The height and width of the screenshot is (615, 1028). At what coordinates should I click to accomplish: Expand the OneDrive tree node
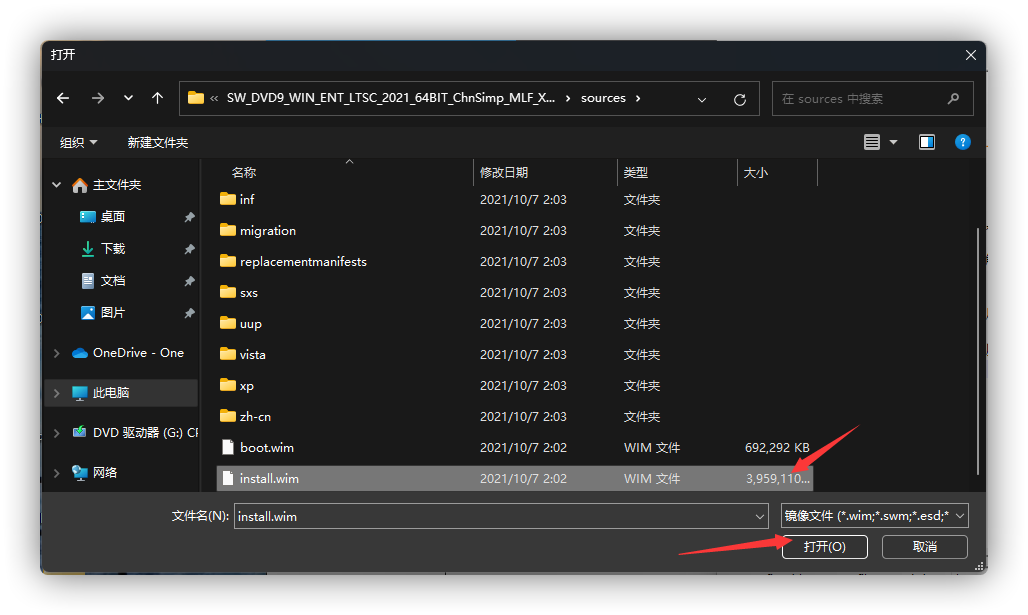click(x=56, y=353)
